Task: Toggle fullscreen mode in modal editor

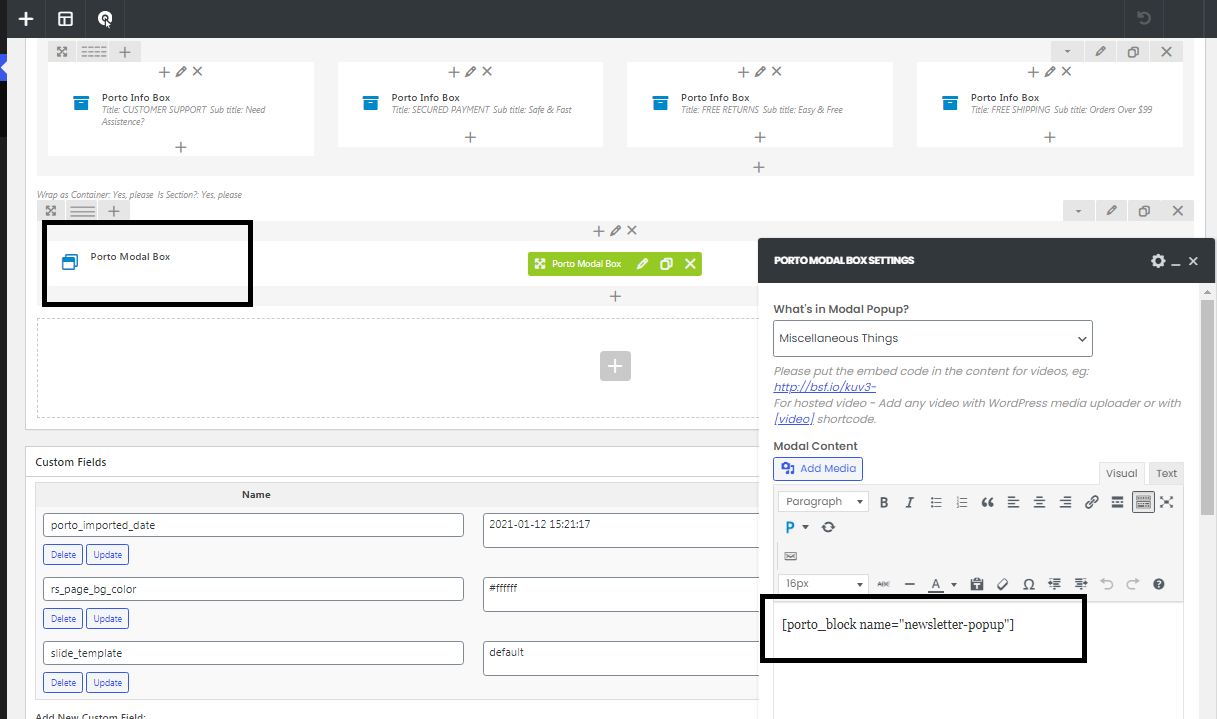Action: click(x=1166, y=502)
